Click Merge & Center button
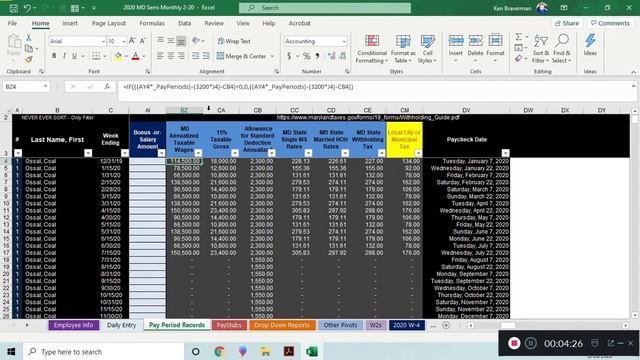The height and width of the screenshot is (360, 640). click(x=242, y=56)
